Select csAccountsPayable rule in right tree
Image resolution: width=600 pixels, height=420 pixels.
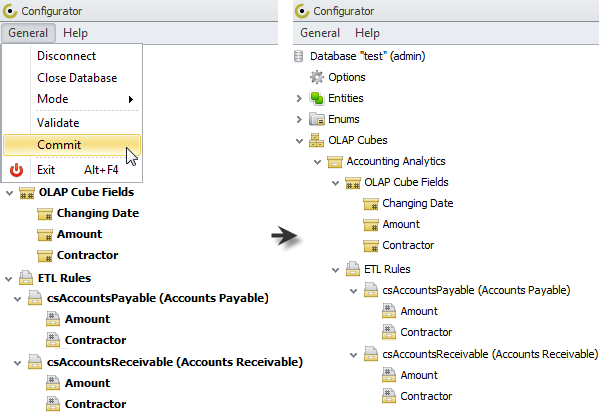[476, 290]
